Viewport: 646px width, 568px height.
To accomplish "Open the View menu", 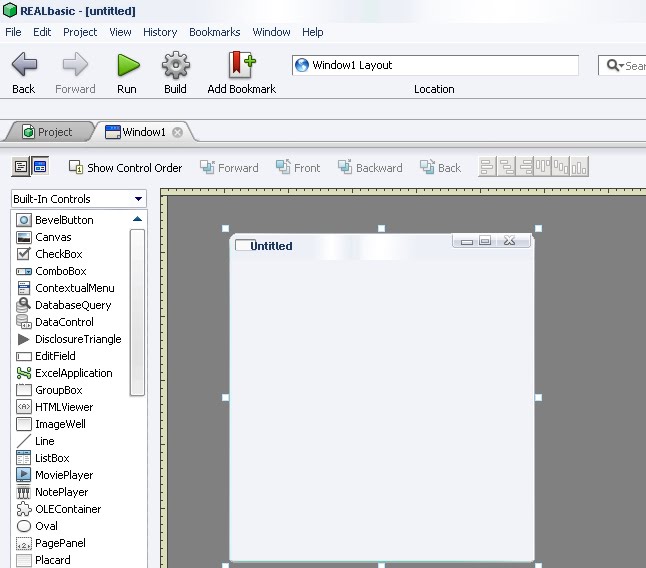I will tap(120, 32).
